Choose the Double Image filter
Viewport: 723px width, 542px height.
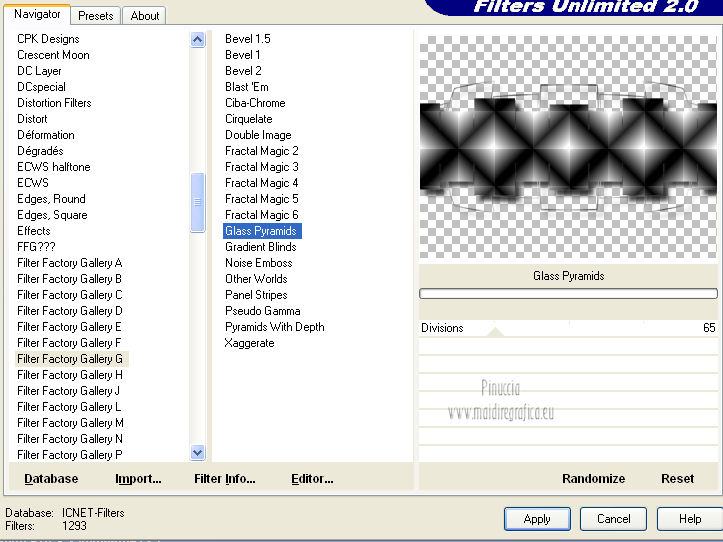click(x=258, y=135)
